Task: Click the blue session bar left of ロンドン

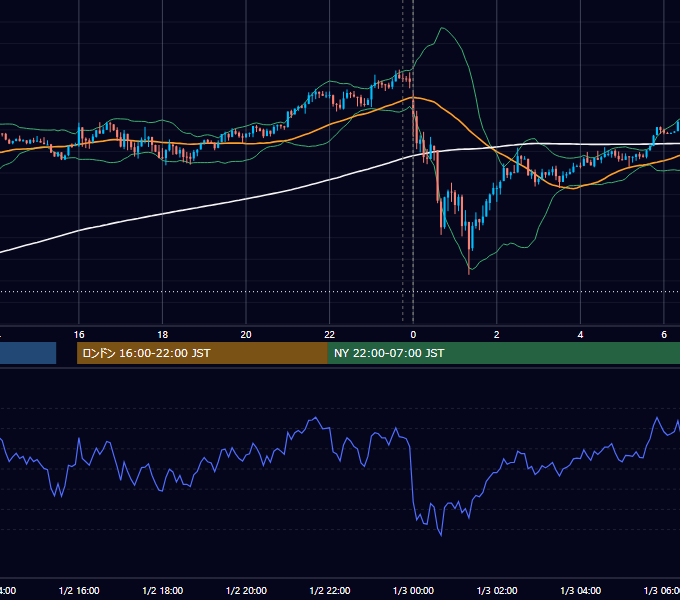Action: pyautogui.click(x=28, y=353)
